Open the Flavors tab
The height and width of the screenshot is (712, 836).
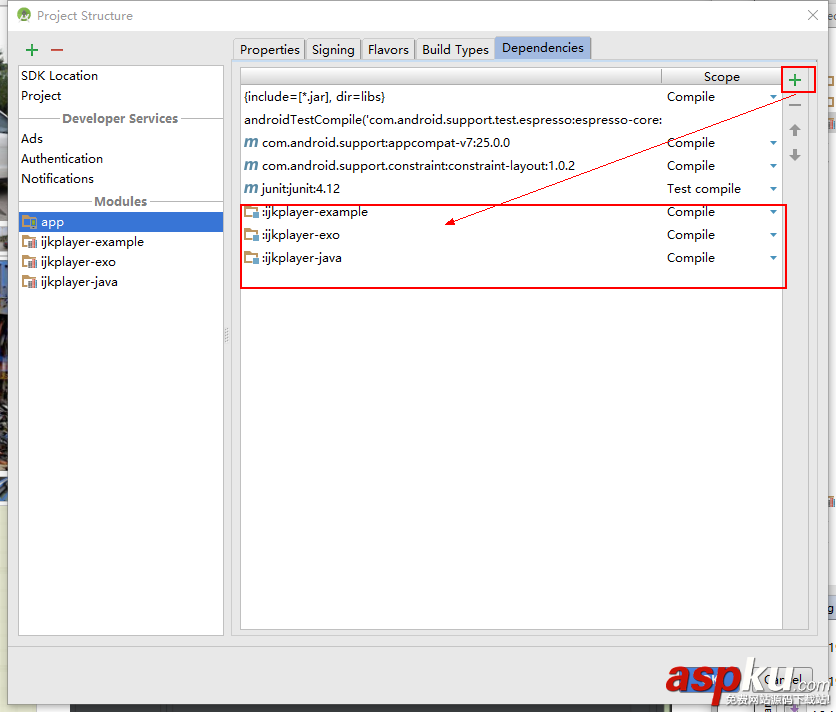[387, 48]
